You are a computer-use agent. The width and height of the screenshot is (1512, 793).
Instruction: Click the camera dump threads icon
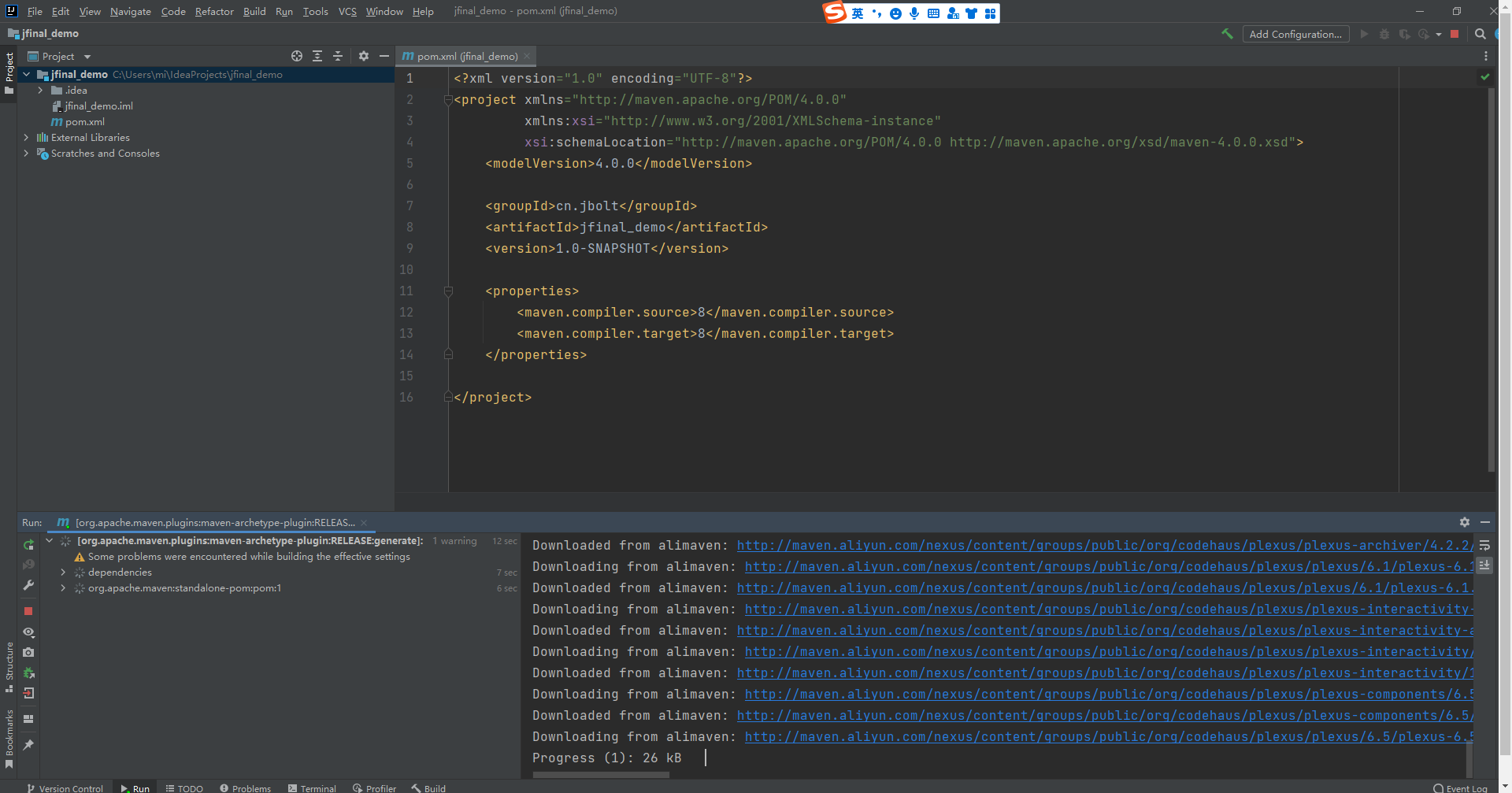pos(28,652)
